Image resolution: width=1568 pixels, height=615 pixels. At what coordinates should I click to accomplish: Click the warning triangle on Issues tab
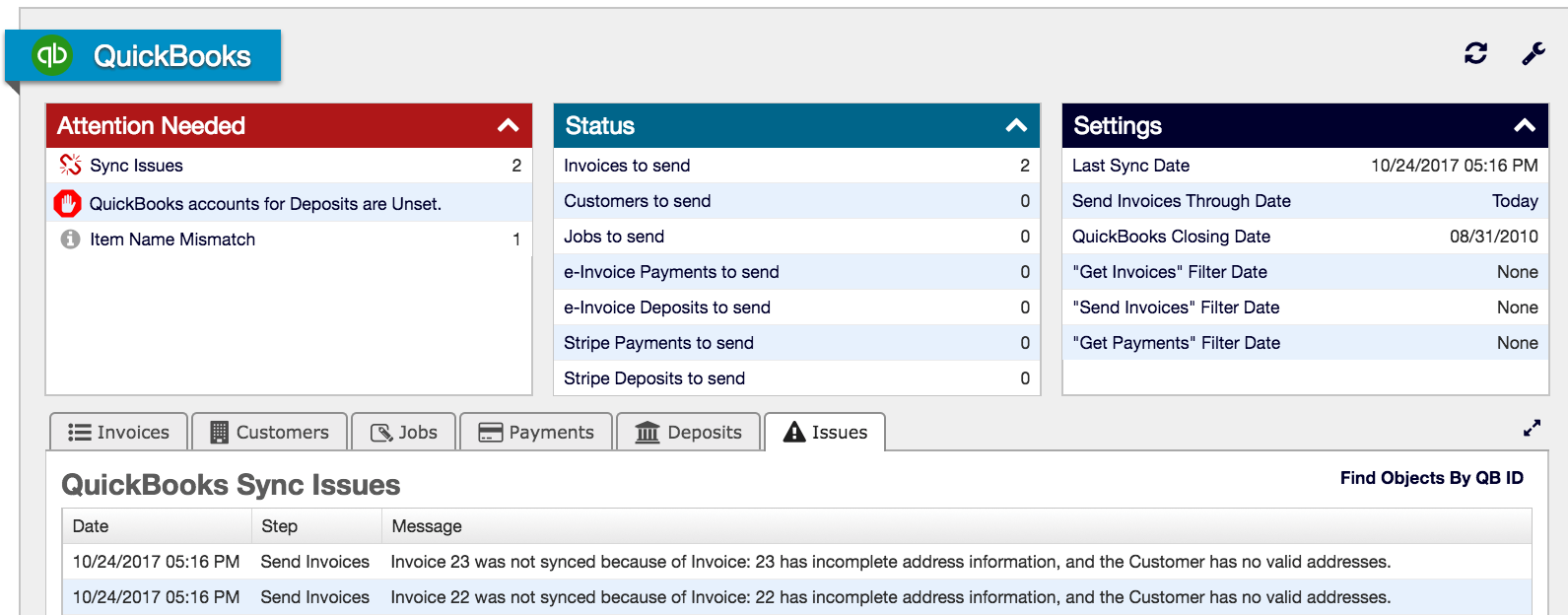pyautogui.click(x=794, y=432)
